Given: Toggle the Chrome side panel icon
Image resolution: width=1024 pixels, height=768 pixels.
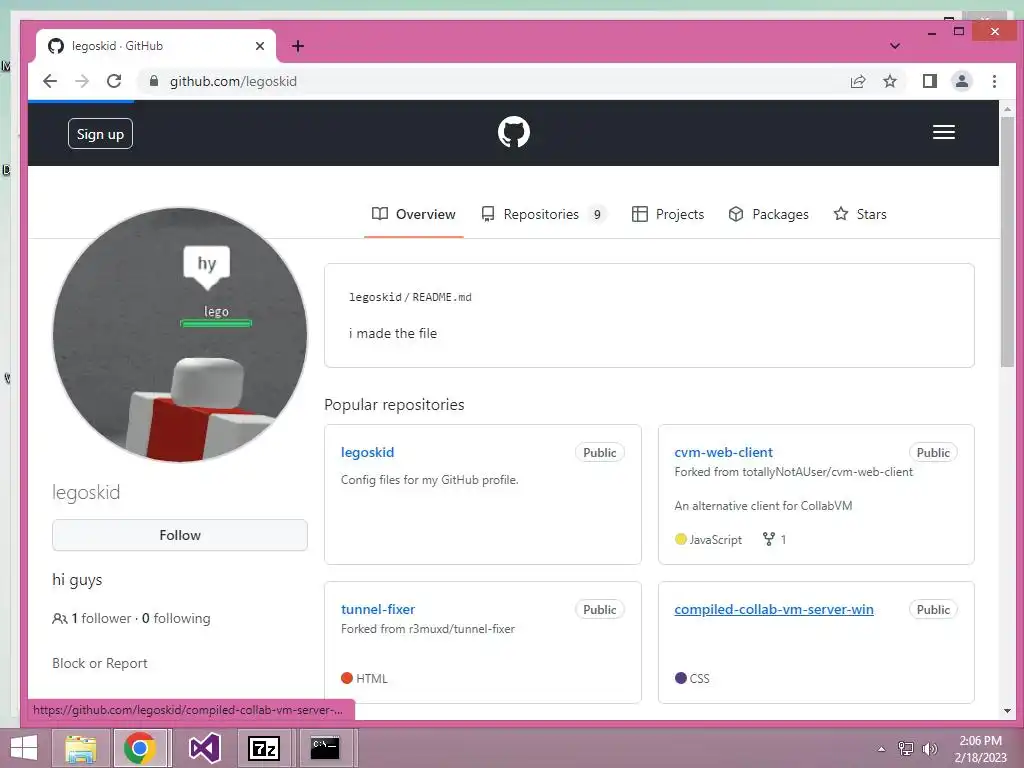Looking at the screenshot, I should pyautogui.click(x=929, y=81).
